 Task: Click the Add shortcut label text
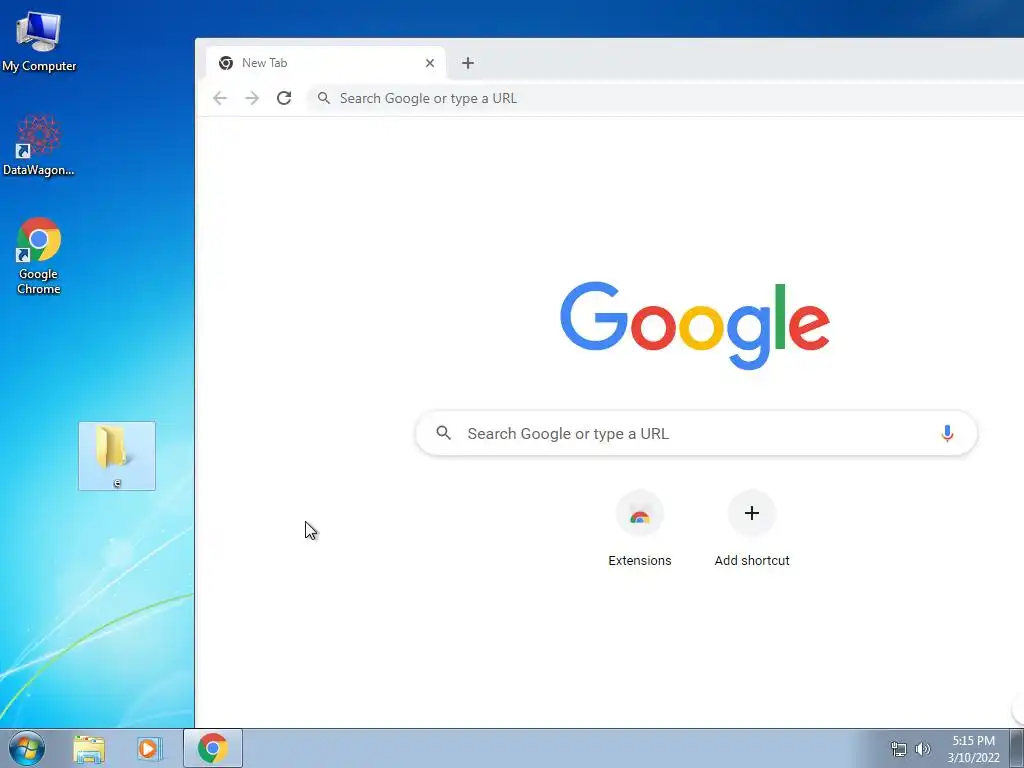[x=752, y=560]
